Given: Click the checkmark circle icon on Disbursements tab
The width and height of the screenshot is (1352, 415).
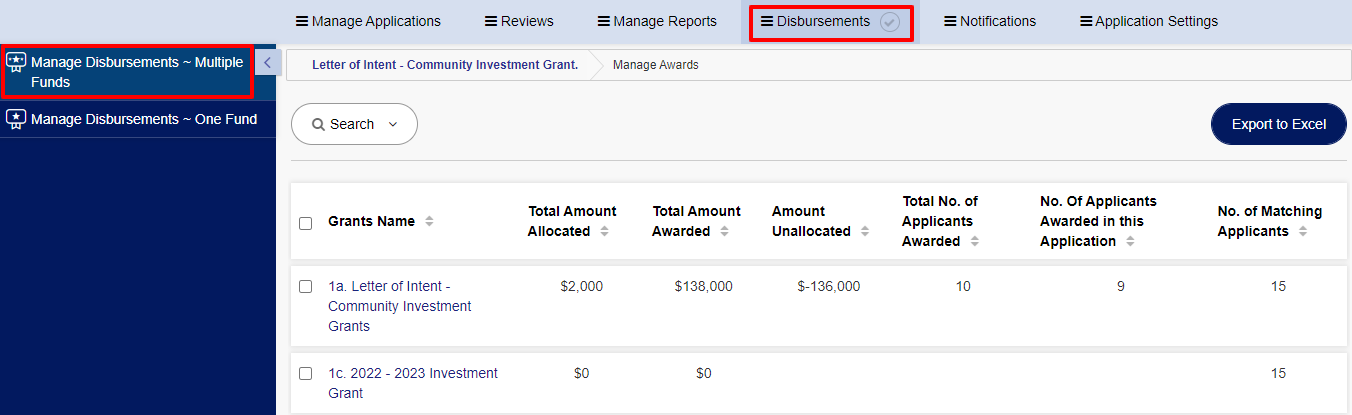Looking at the screenshot, I should click(x=890, y=22).
